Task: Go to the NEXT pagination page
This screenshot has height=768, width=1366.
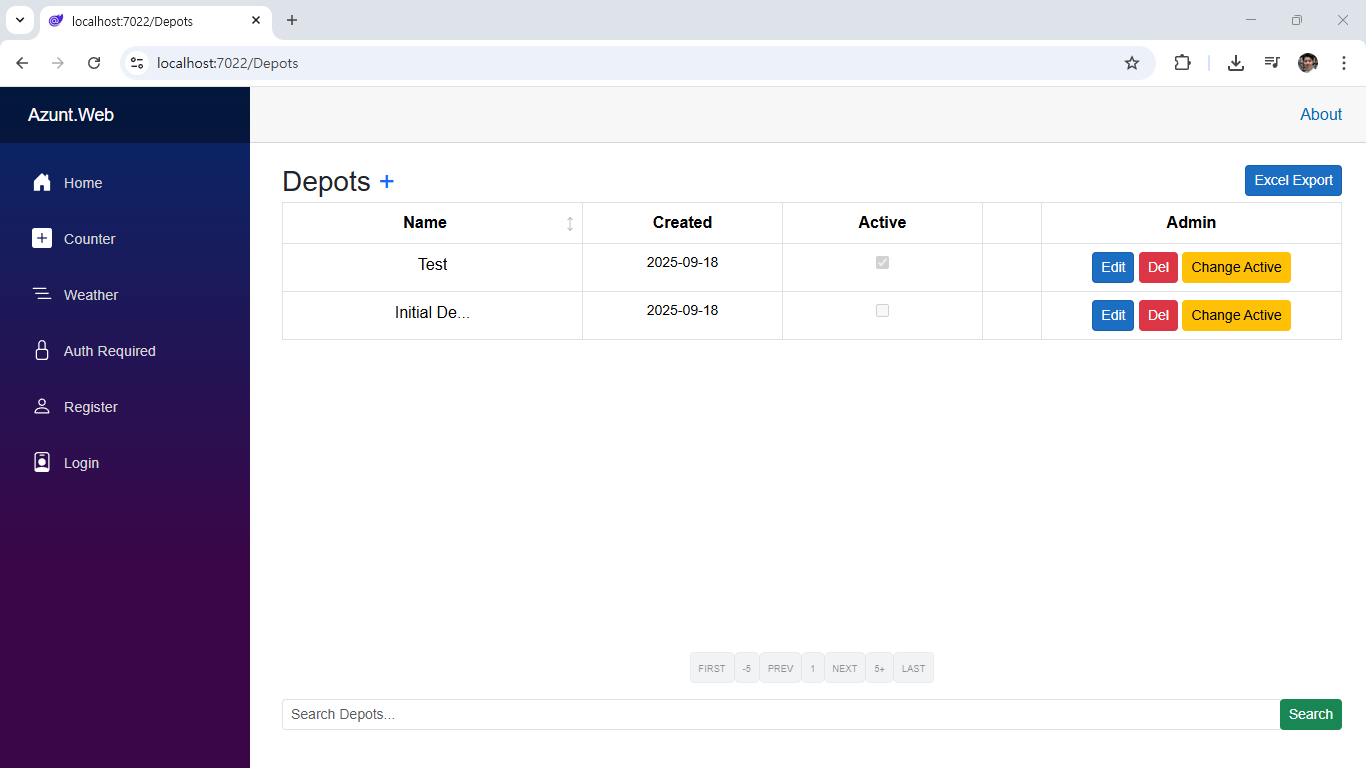Action: (845, 668)
